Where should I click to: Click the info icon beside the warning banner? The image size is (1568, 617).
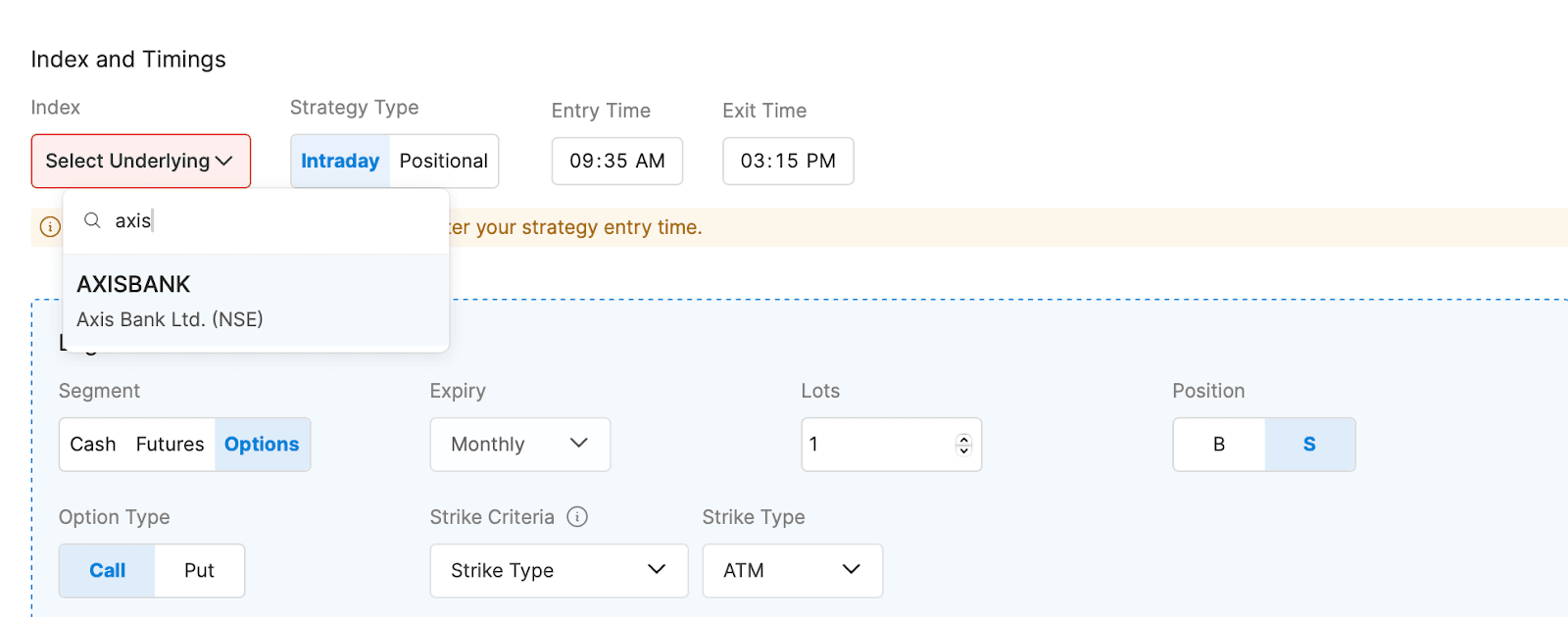(50, 227)
